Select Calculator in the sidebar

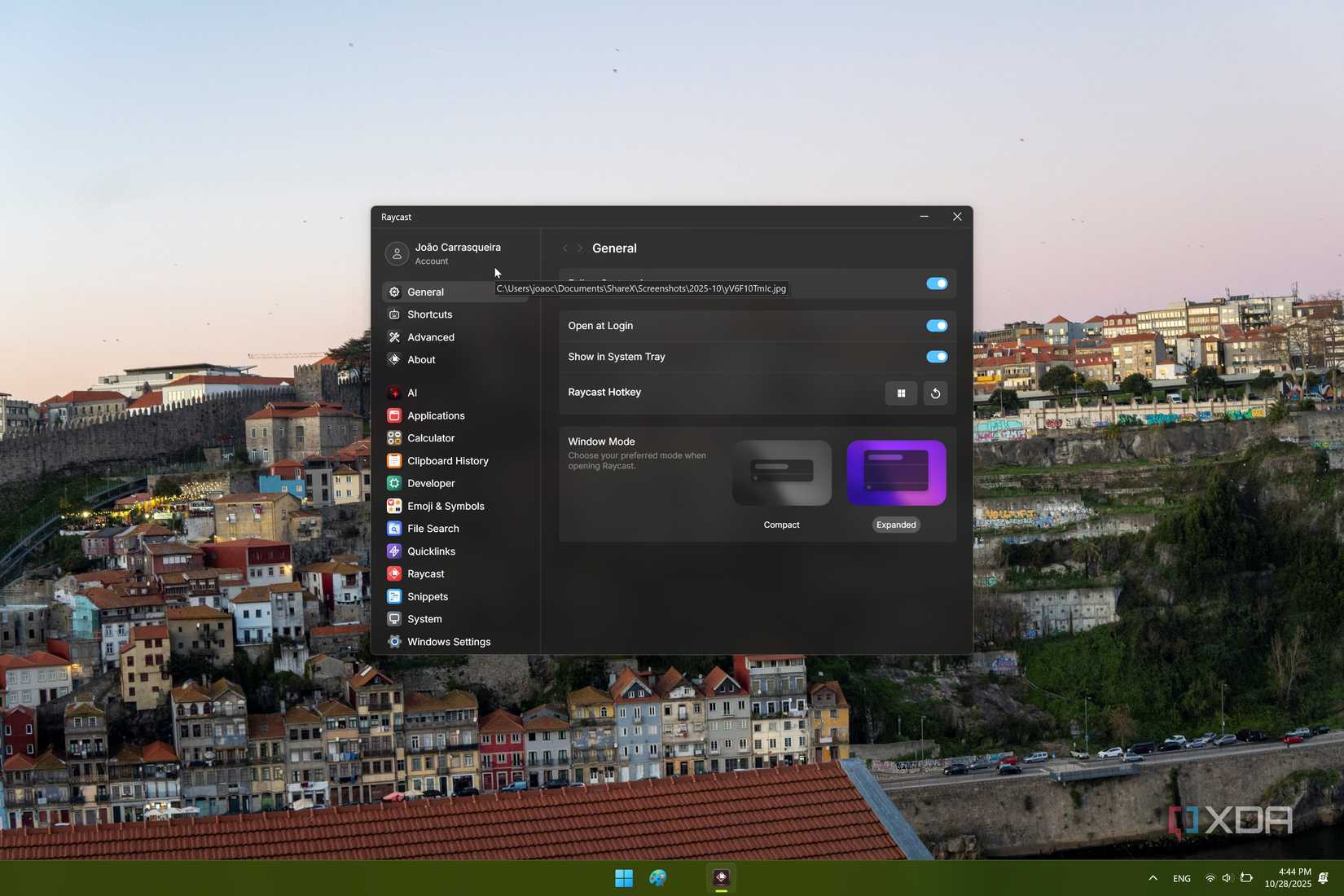pyautogui.click(x=455, y=438)
